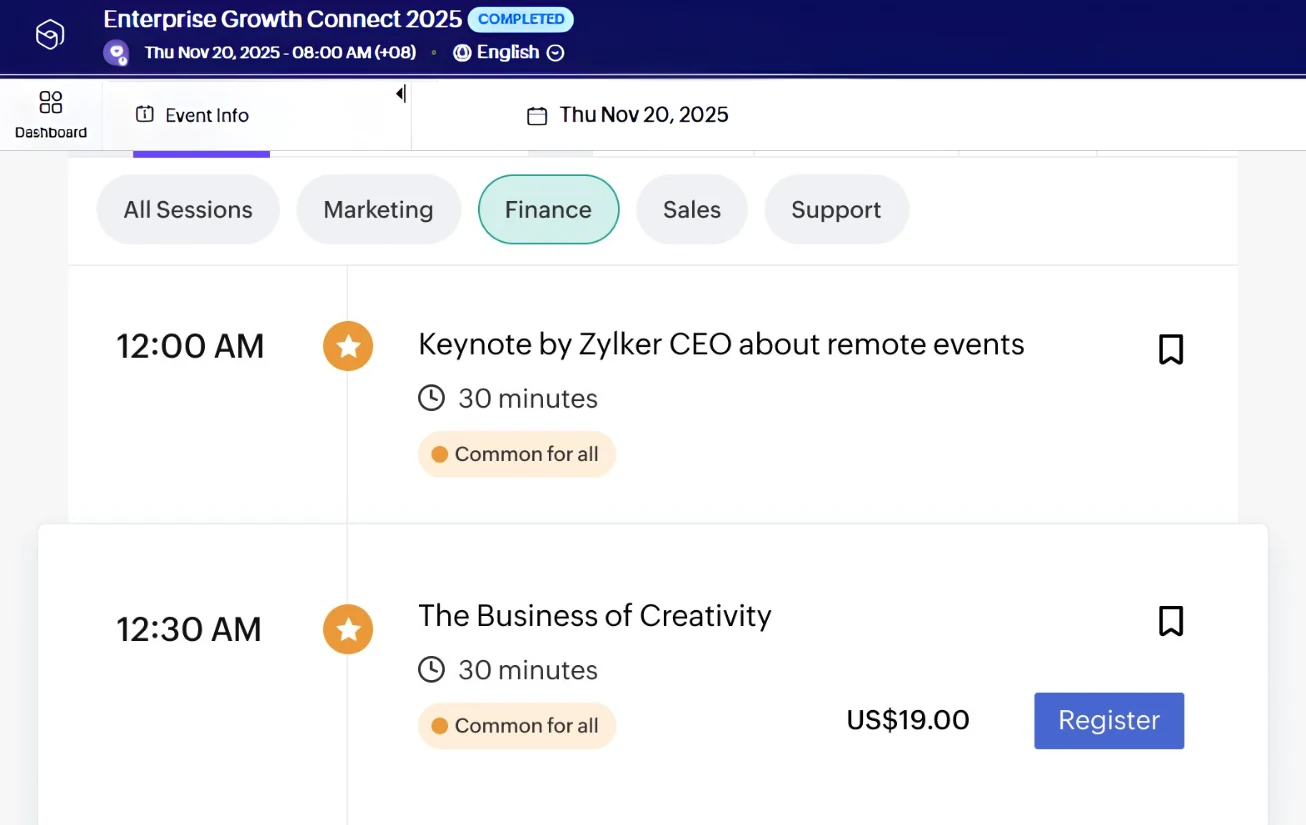Register for The Business of Creativity
1306x825 pixels.
pyautogui.click(x=1108, y=720)
